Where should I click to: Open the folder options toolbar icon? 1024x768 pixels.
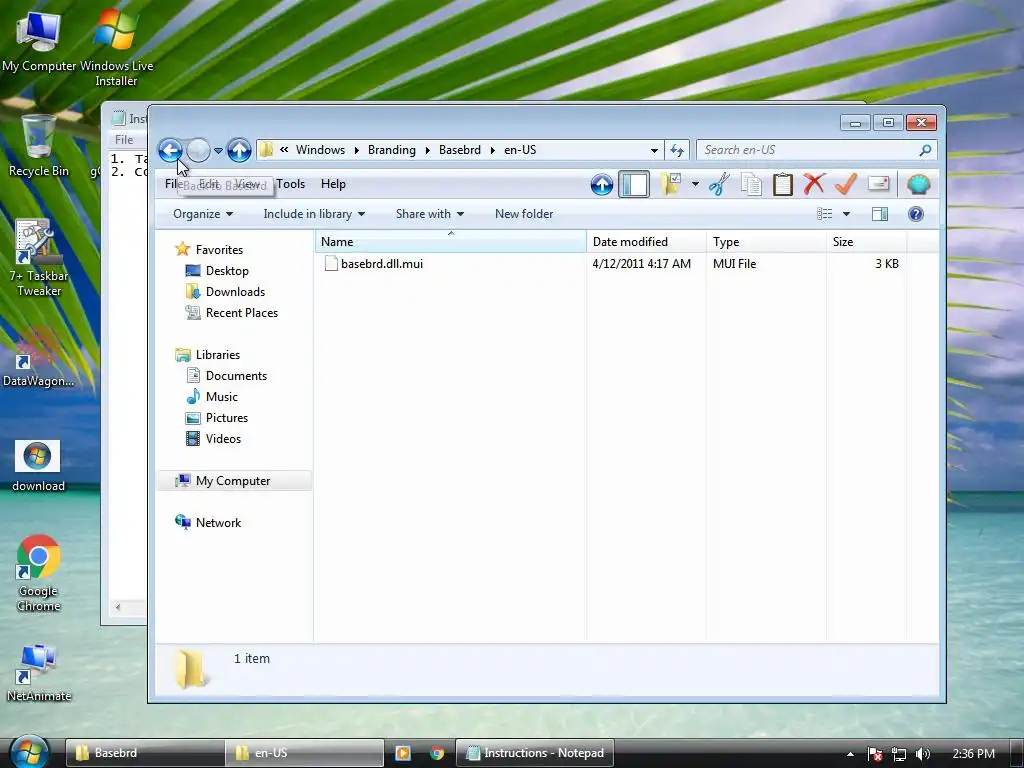coord(671,184)
